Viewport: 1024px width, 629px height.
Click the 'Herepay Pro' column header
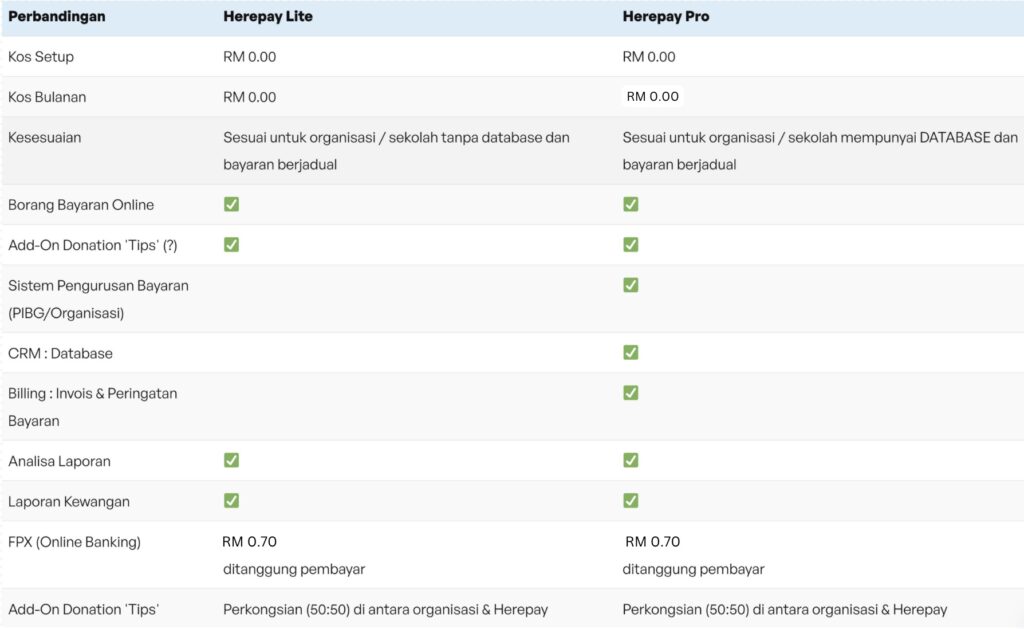pyautogui.click(x=665, y=16)
